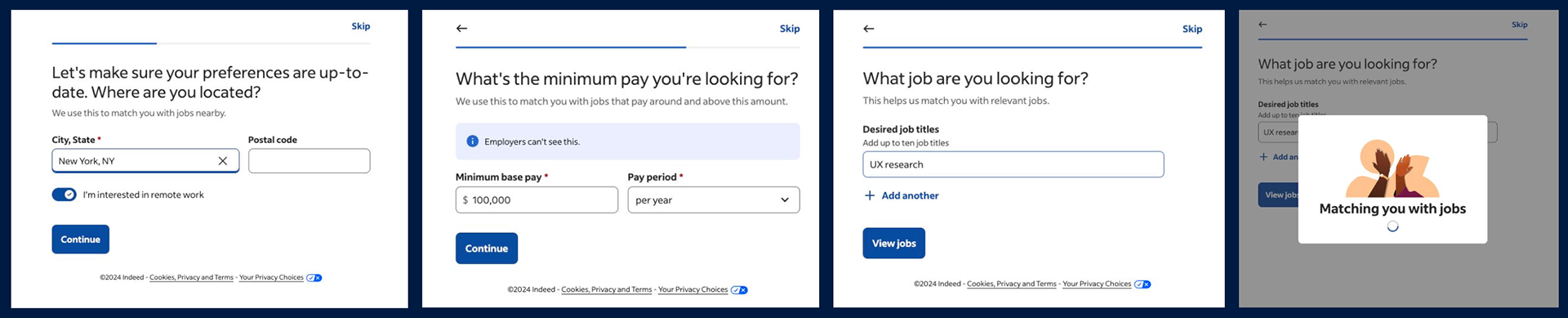Open Cookies, Privacy and Terms on location screen
The width and height of the screenshot is (1568, 318).
pyautogui.click(x=191, y=278)
